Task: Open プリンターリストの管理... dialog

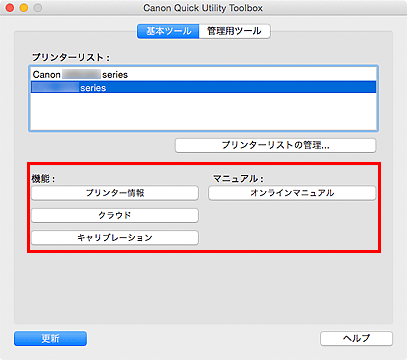Action: [x=275, y=145]
